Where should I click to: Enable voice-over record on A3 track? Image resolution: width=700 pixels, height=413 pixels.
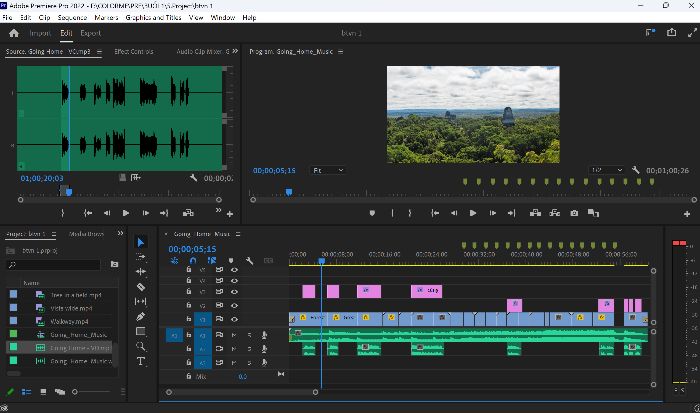click(x=264, y=363)
